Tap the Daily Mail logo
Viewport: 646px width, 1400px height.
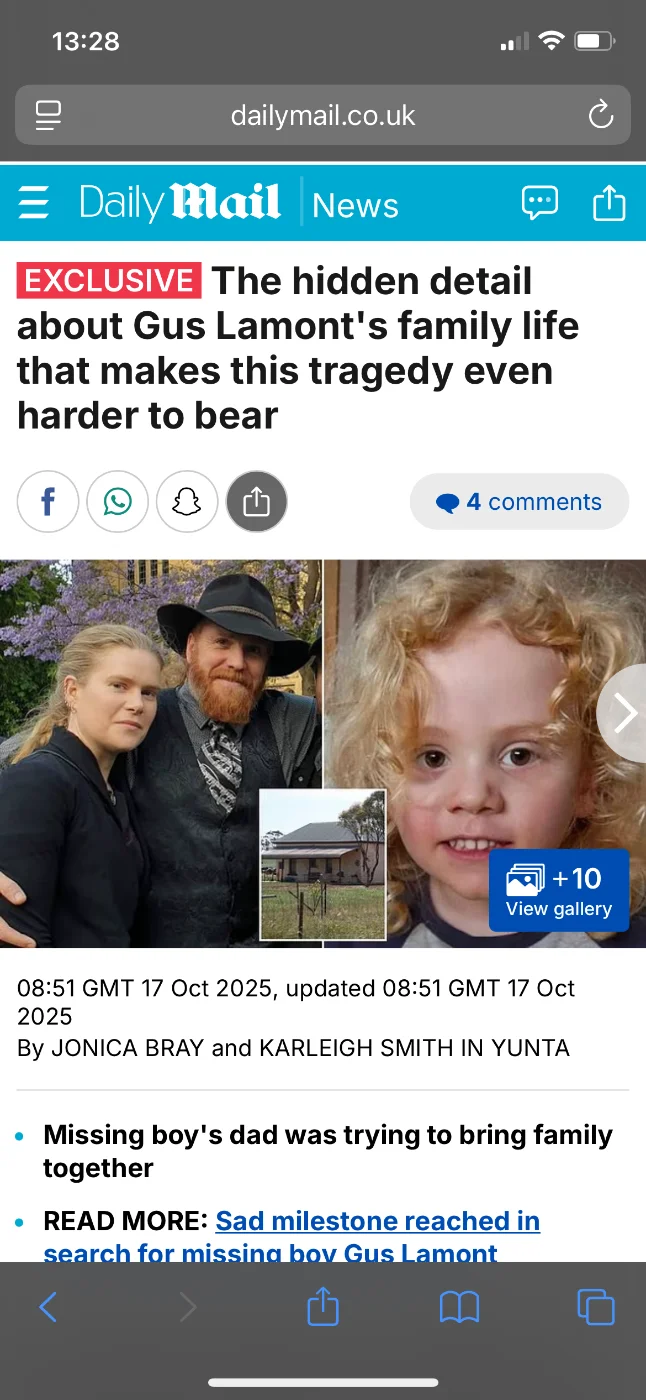[180, 203]
